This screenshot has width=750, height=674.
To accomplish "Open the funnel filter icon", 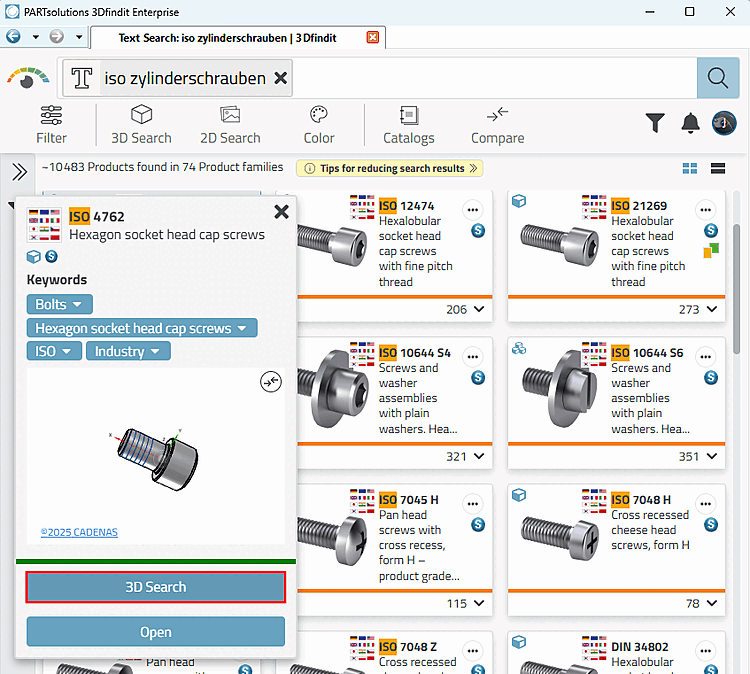I will tap(655, 122).
